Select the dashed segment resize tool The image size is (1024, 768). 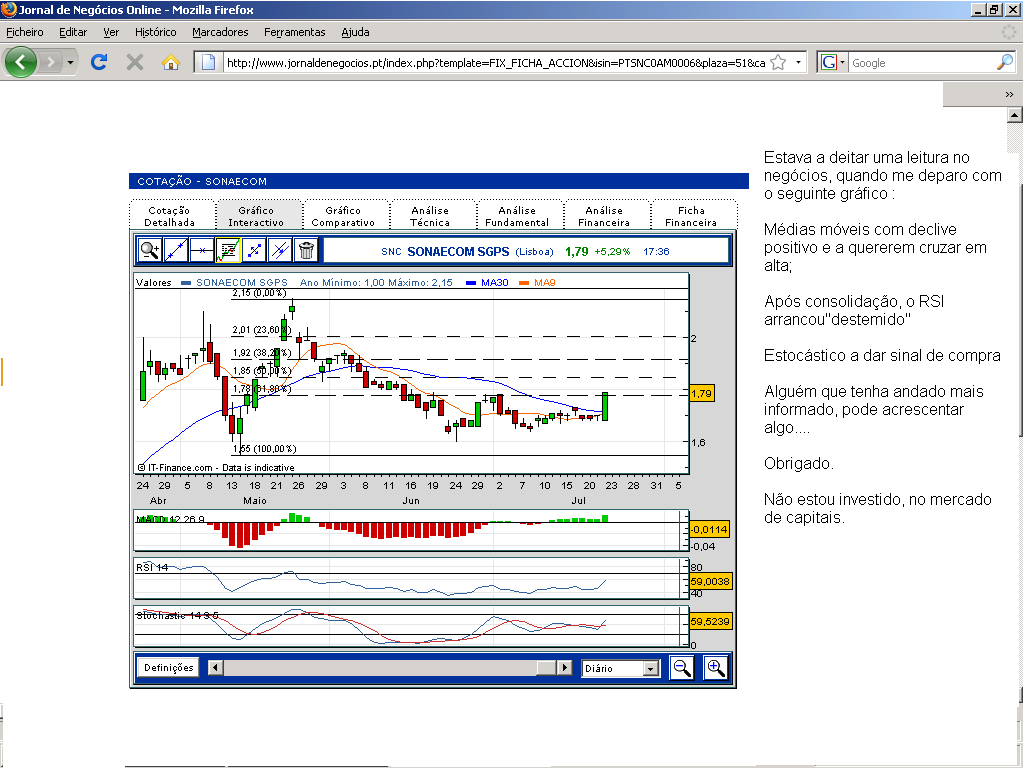(254, 250)
